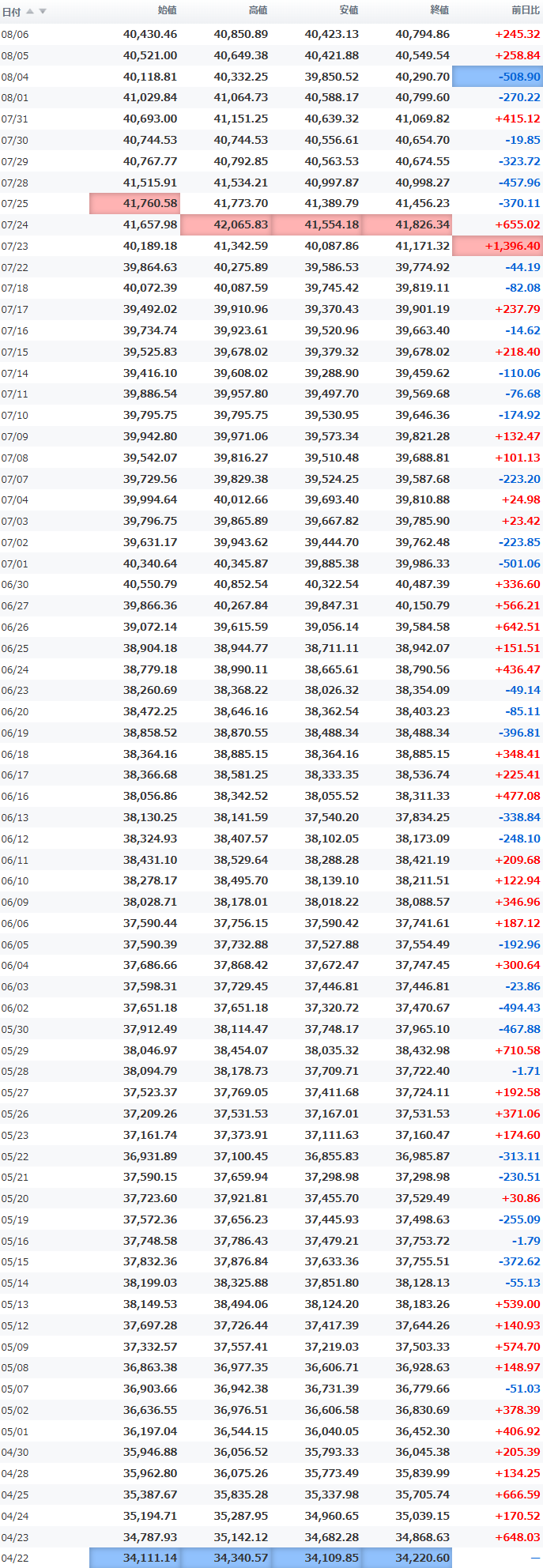Select the close value 40,998.27
The image size is (543, 1568).
point(423,183)
